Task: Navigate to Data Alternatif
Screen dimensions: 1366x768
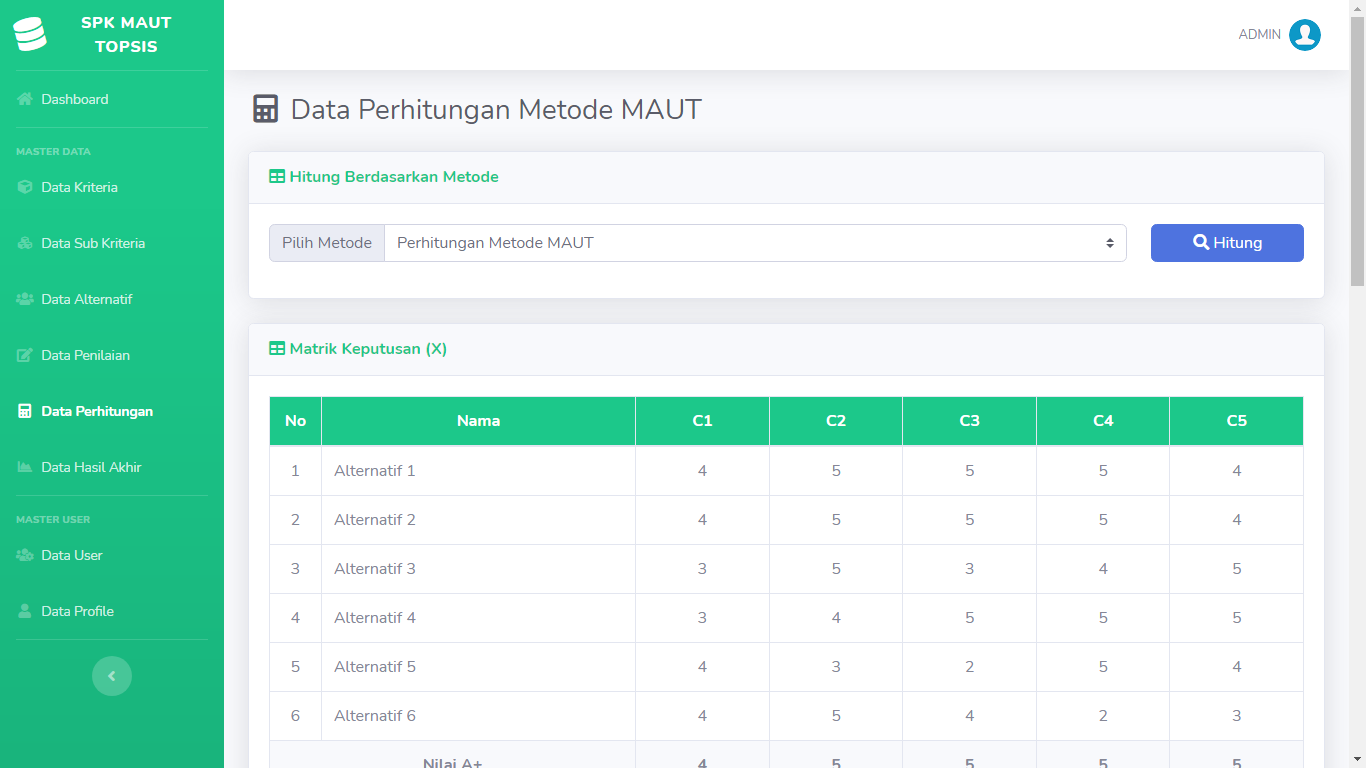Action: point(87,299)
